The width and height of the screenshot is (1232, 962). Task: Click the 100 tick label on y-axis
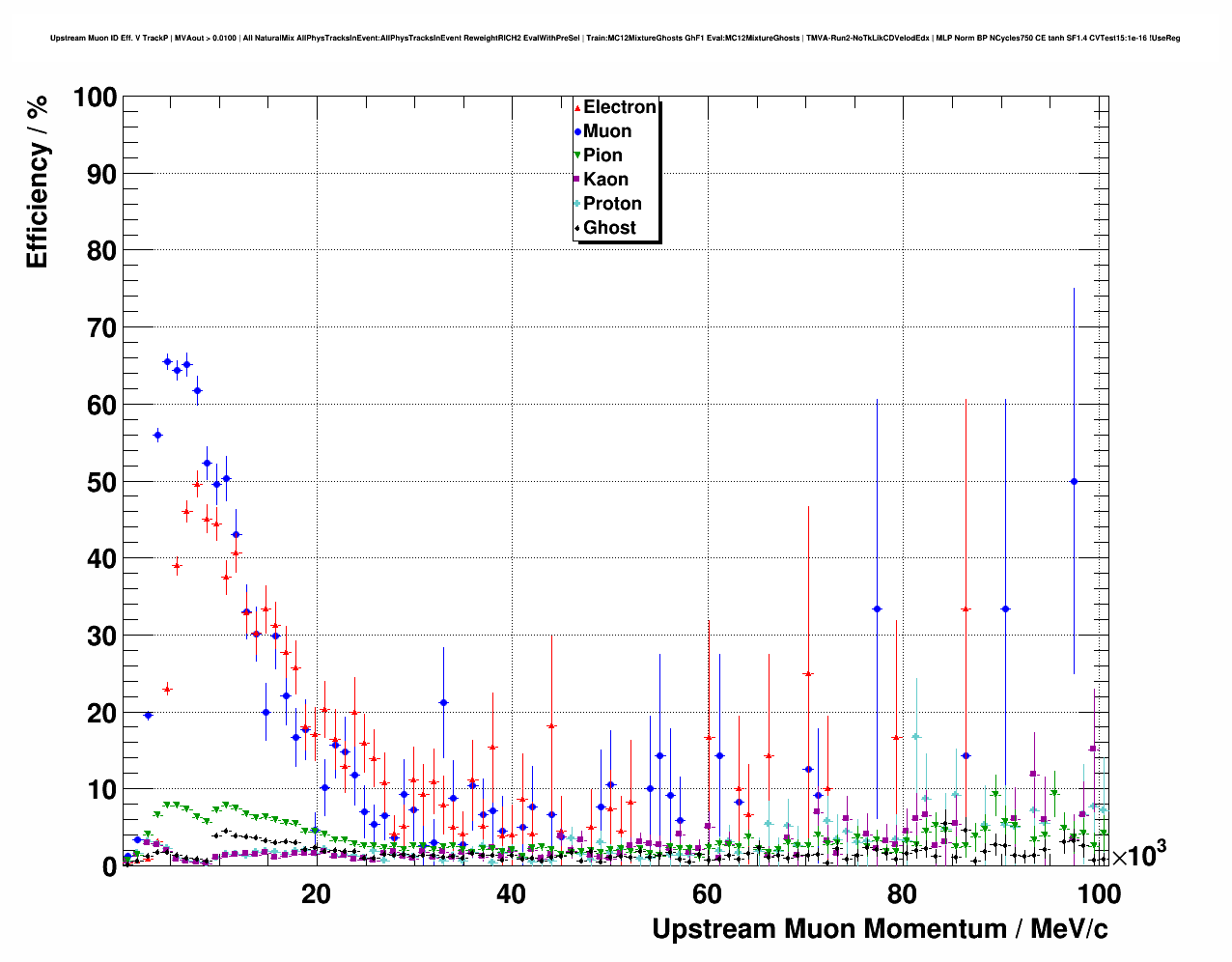coord(94,98)
